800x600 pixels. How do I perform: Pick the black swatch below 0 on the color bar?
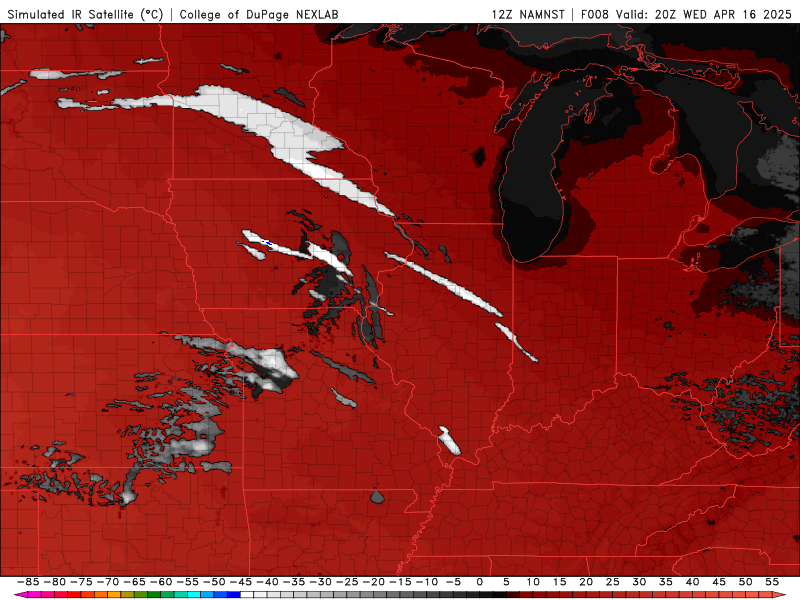tap(486, 595)
